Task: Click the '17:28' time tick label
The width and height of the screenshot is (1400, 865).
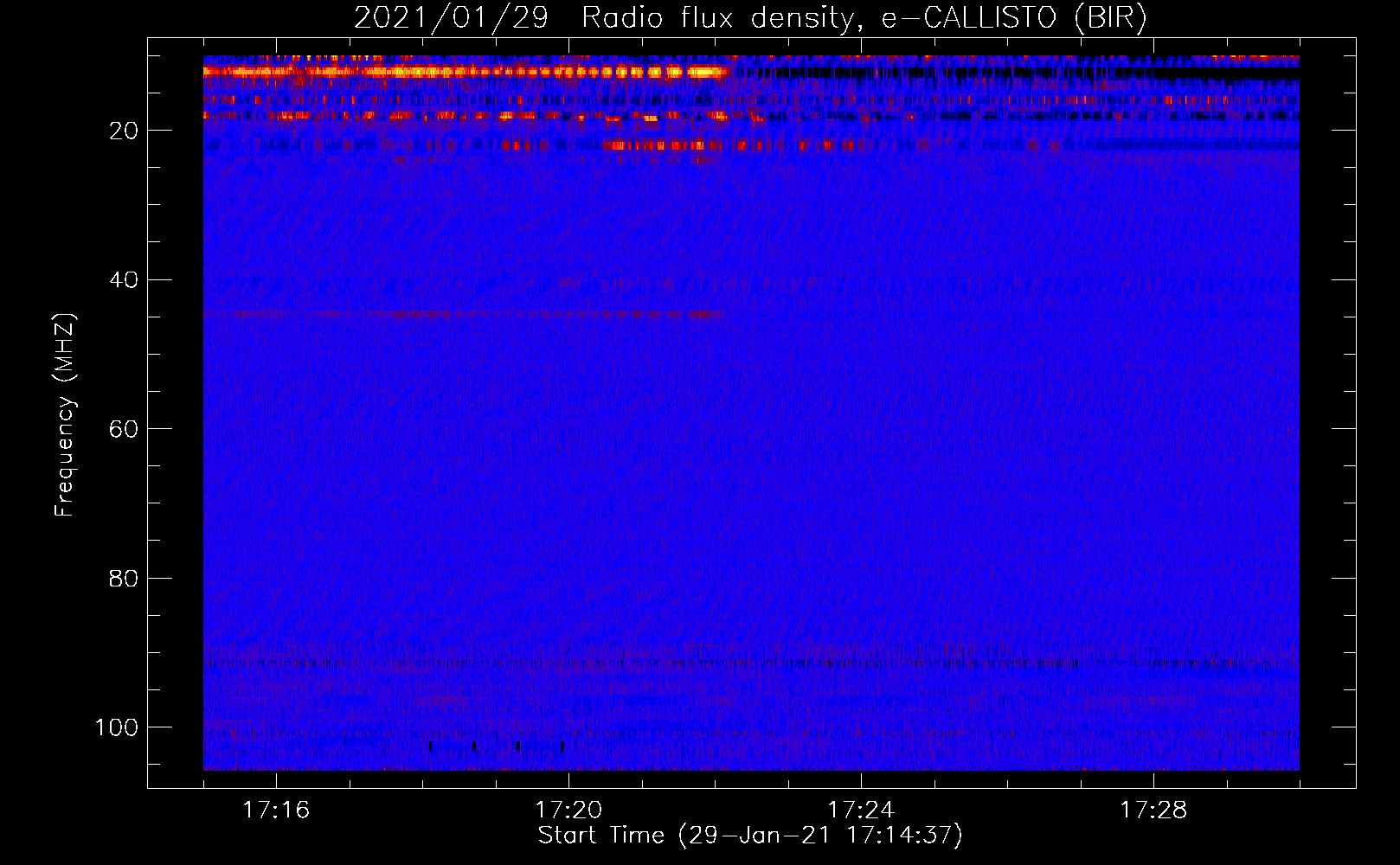Action: pos(1153,811)
